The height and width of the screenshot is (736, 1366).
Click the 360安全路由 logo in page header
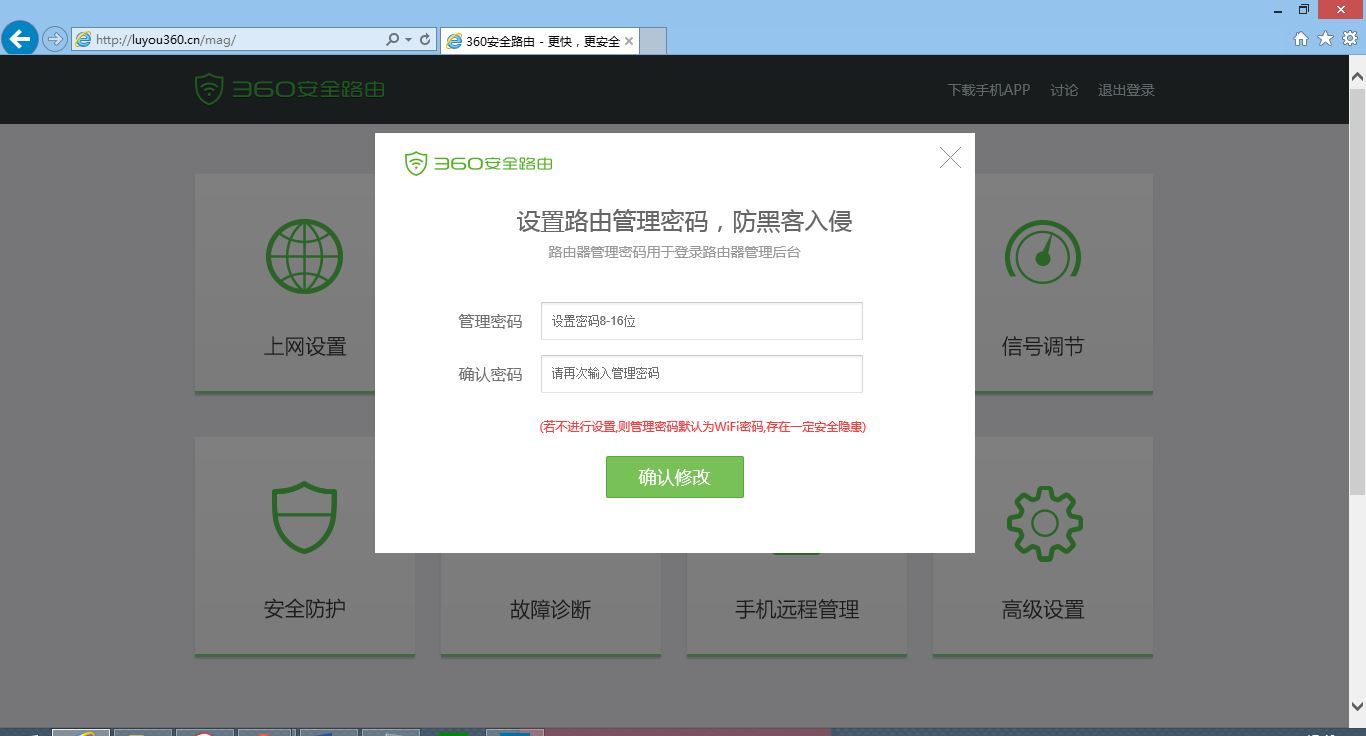point(289,89)
